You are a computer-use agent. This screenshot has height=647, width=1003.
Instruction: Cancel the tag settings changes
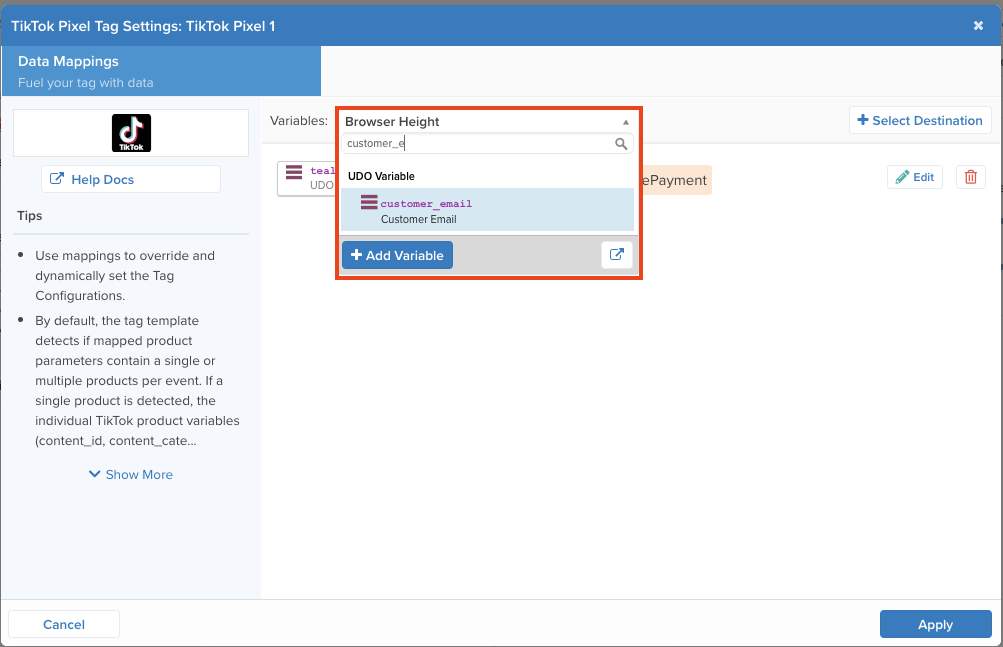[x=64, y=624]
